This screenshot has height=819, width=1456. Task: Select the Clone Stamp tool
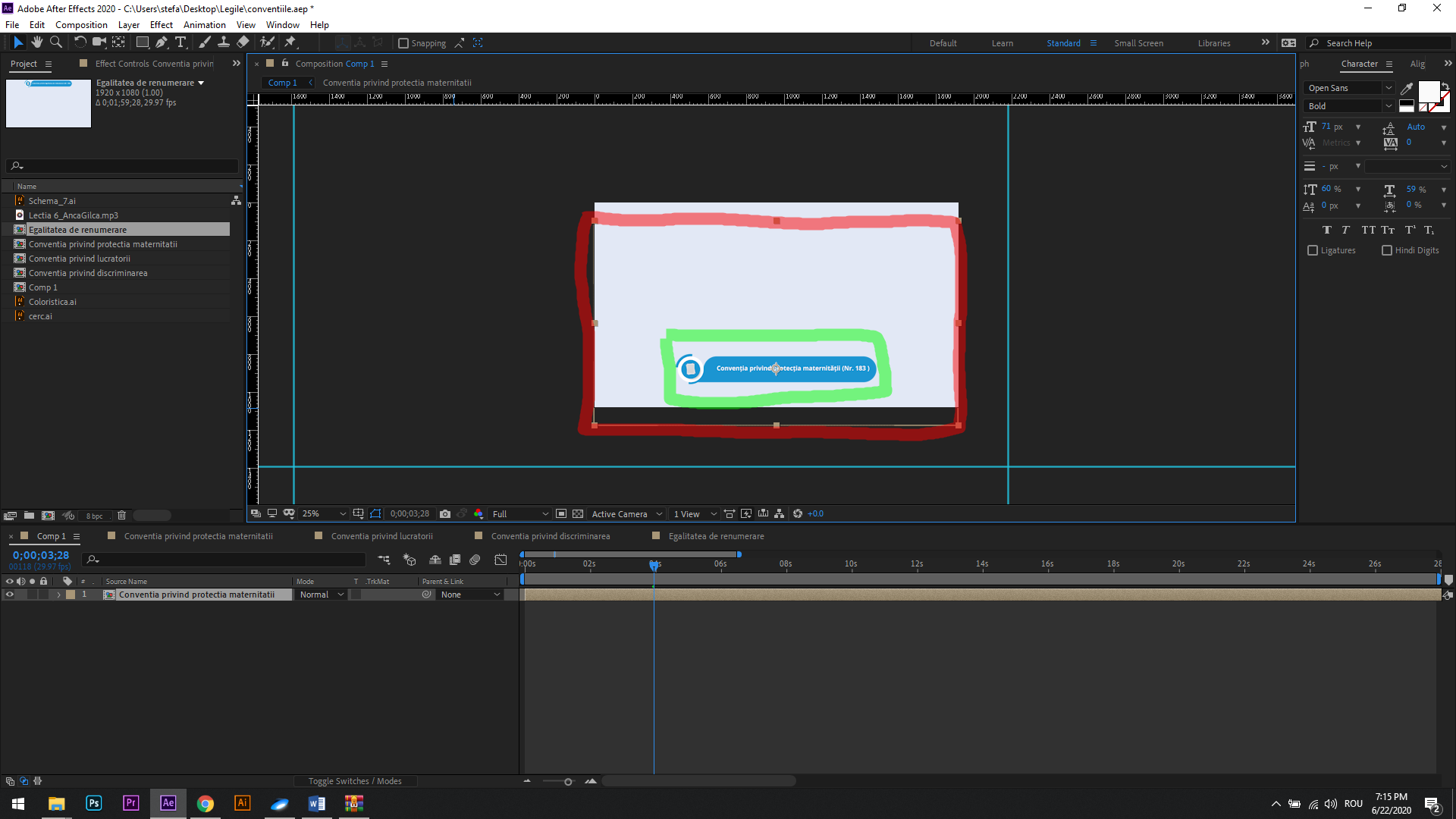224,42
